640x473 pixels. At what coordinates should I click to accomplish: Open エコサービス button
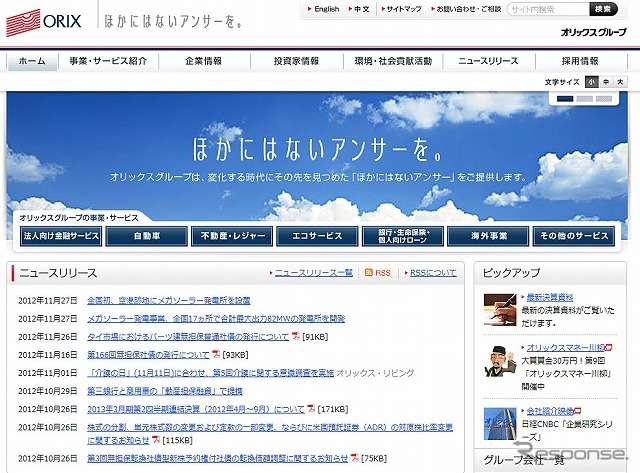[x=317, y=236]
